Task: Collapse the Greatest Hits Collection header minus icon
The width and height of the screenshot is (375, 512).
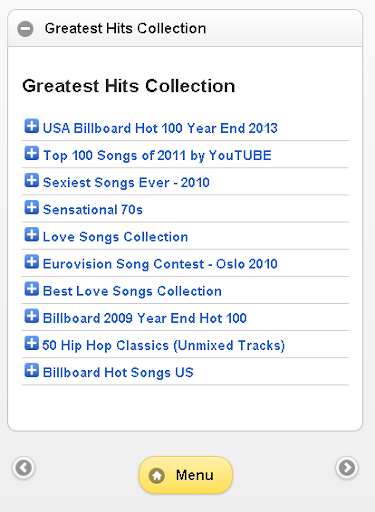Action: [26, 29]
